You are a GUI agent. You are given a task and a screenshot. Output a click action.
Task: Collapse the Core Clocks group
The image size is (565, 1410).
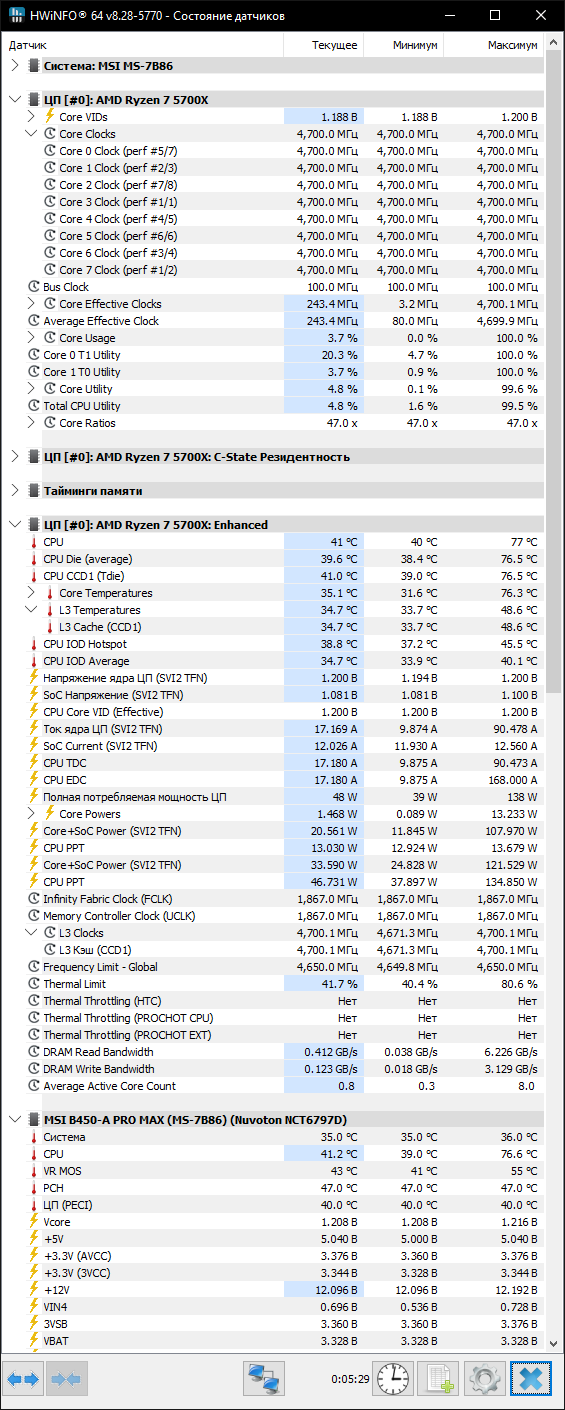click(30, 134)
